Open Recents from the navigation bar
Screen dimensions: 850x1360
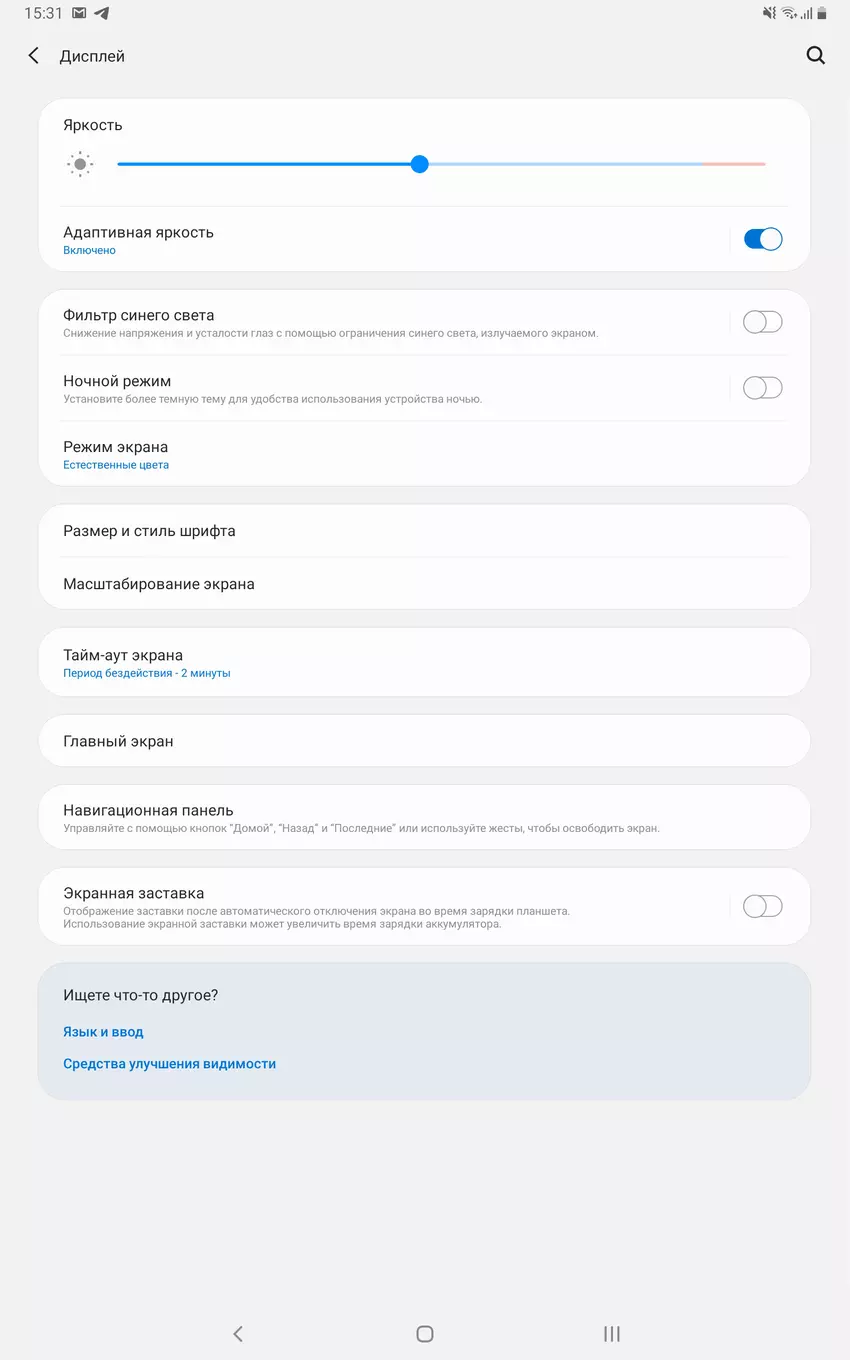click(x=612, y=1333)
